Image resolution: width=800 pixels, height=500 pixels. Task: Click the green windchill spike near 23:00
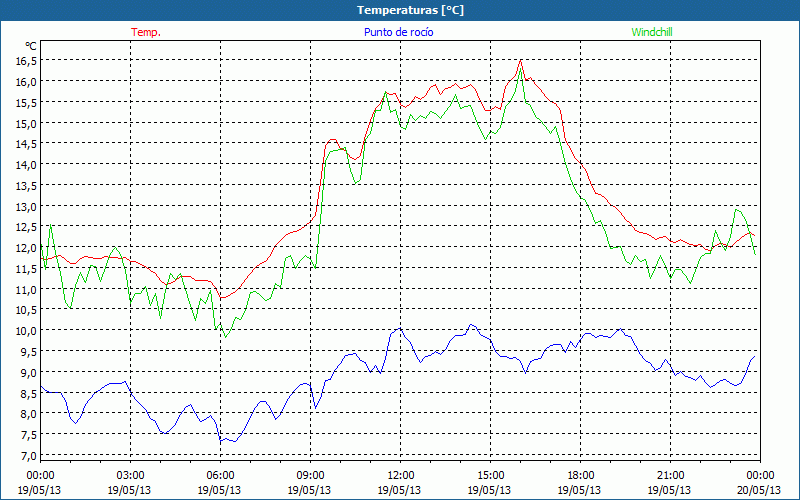[736, 209]
